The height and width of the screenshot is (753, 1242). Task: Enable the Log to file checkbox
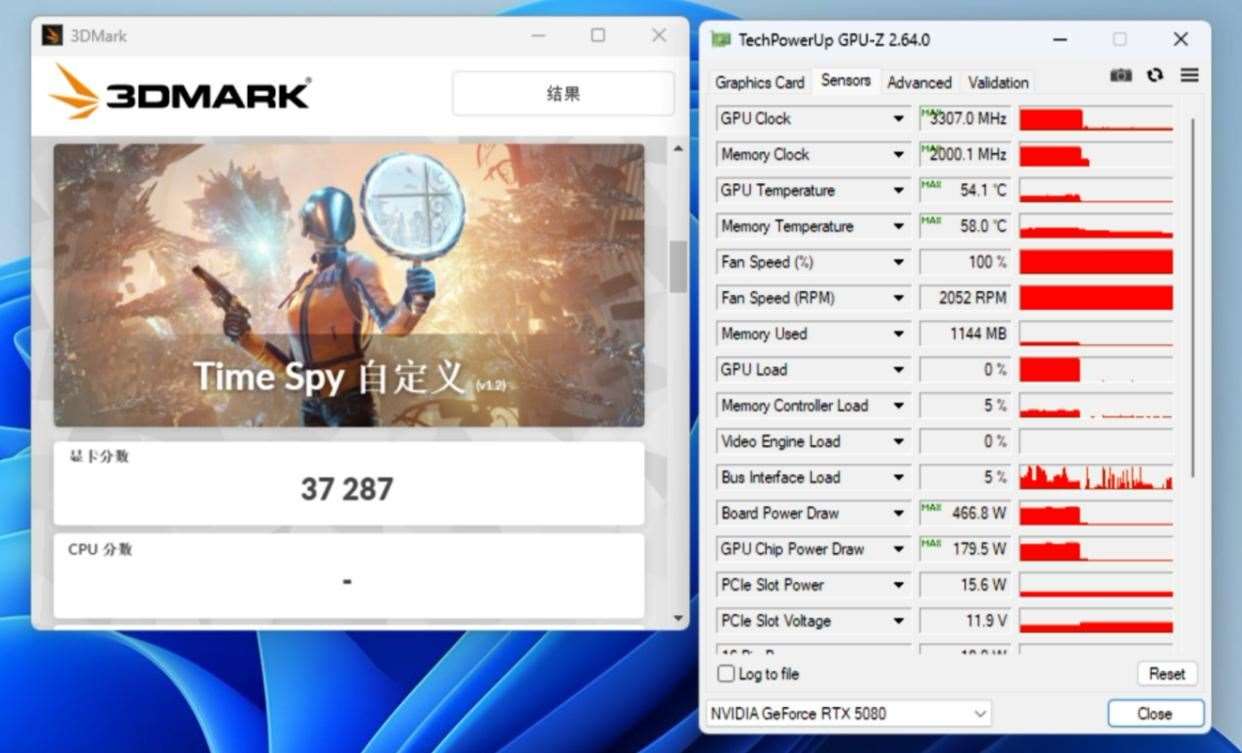tap(725, 674)
